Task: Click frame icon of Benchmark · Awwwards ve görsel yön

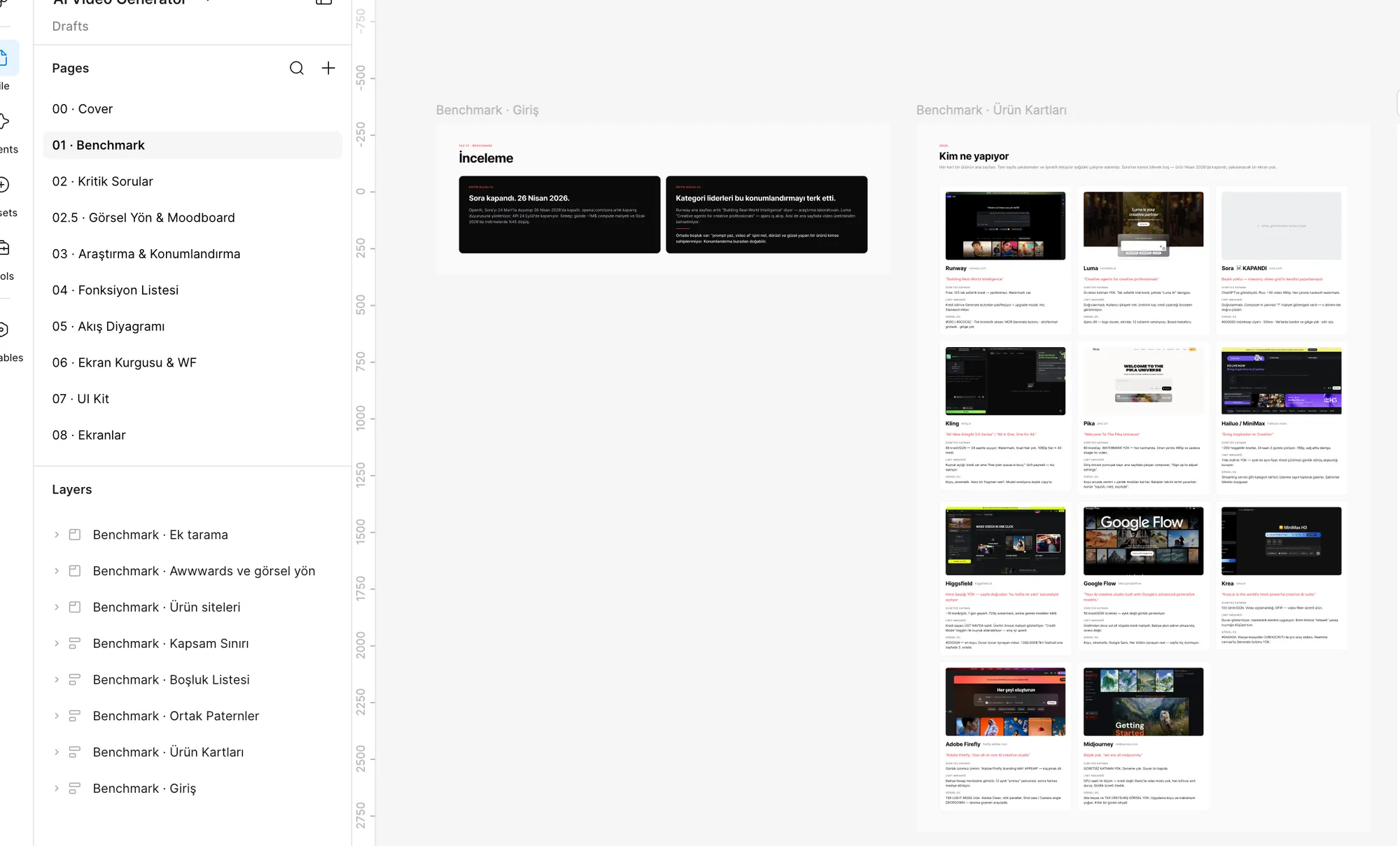Action: [x=75, y=571]
